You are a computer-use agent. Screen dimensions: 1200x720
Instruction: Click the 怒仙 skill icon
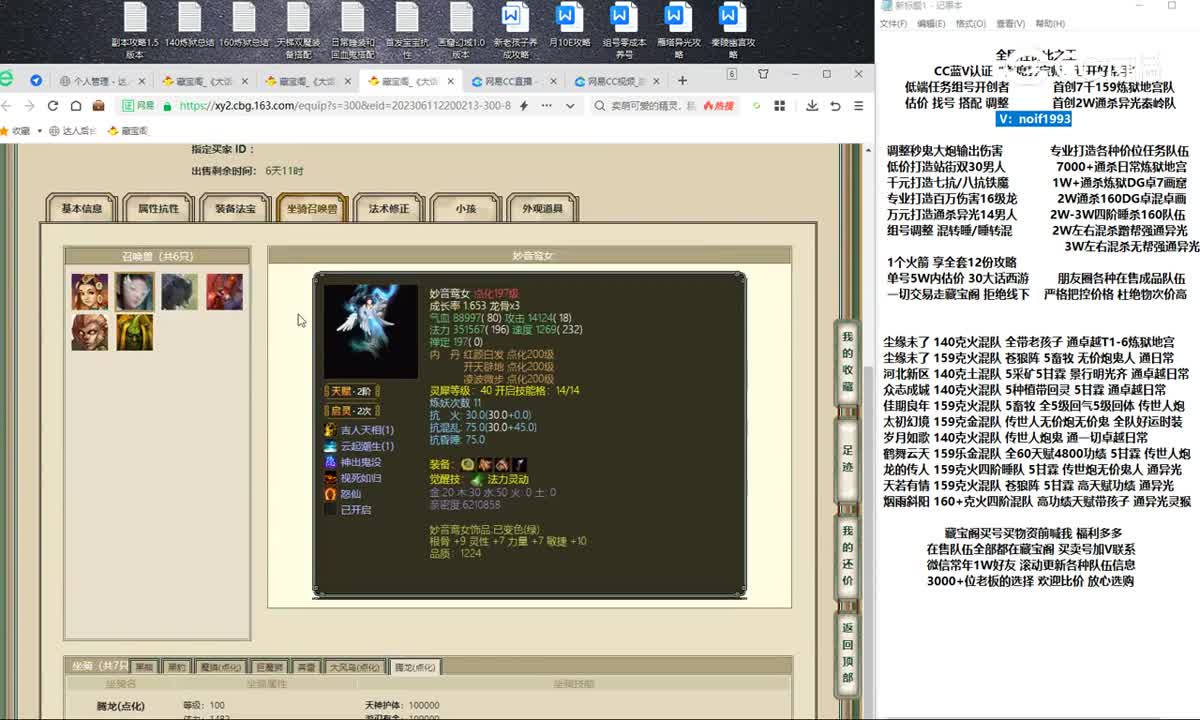click(331, 493)
